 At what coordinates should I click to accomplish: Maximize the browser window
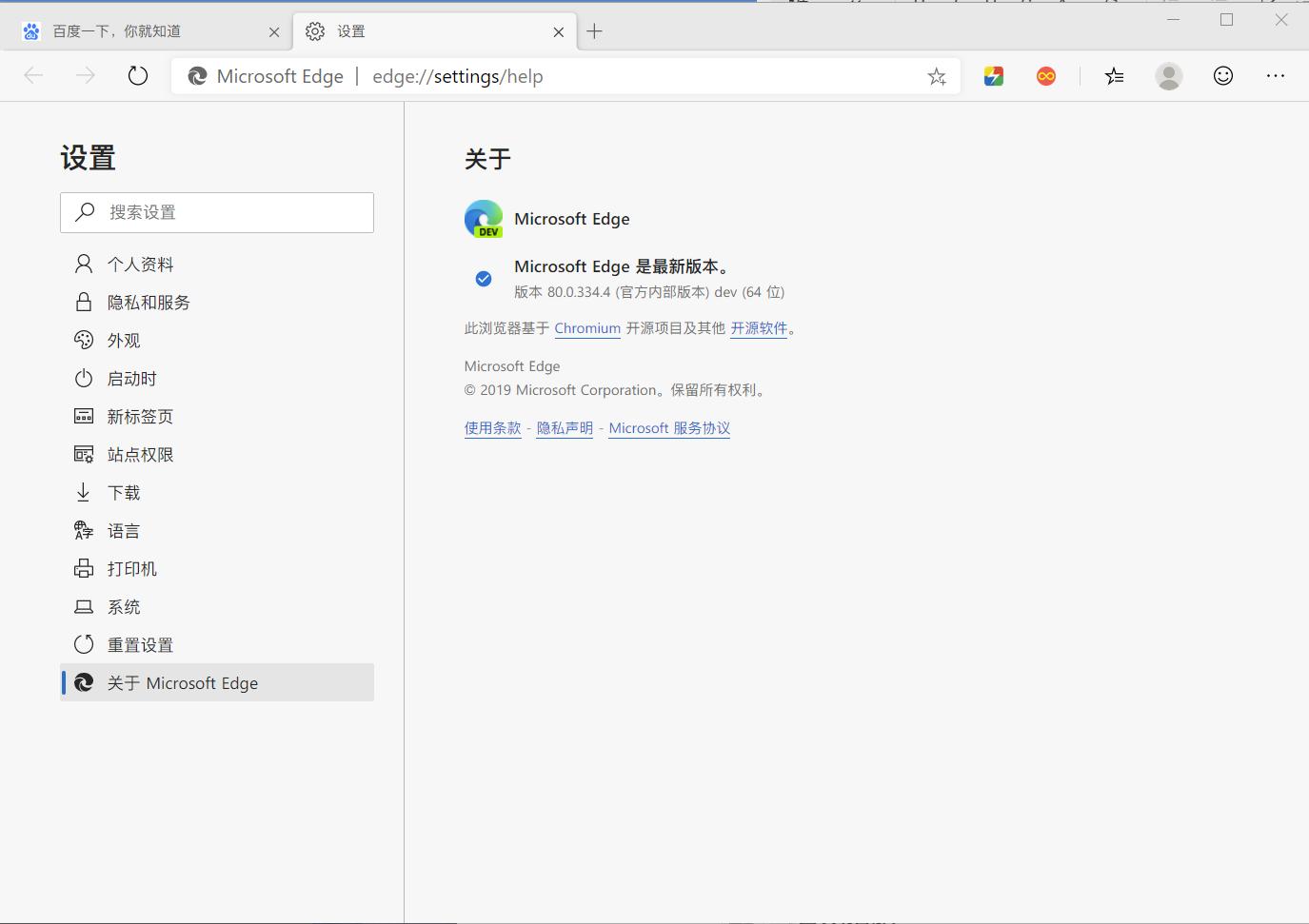point(1226,20)
